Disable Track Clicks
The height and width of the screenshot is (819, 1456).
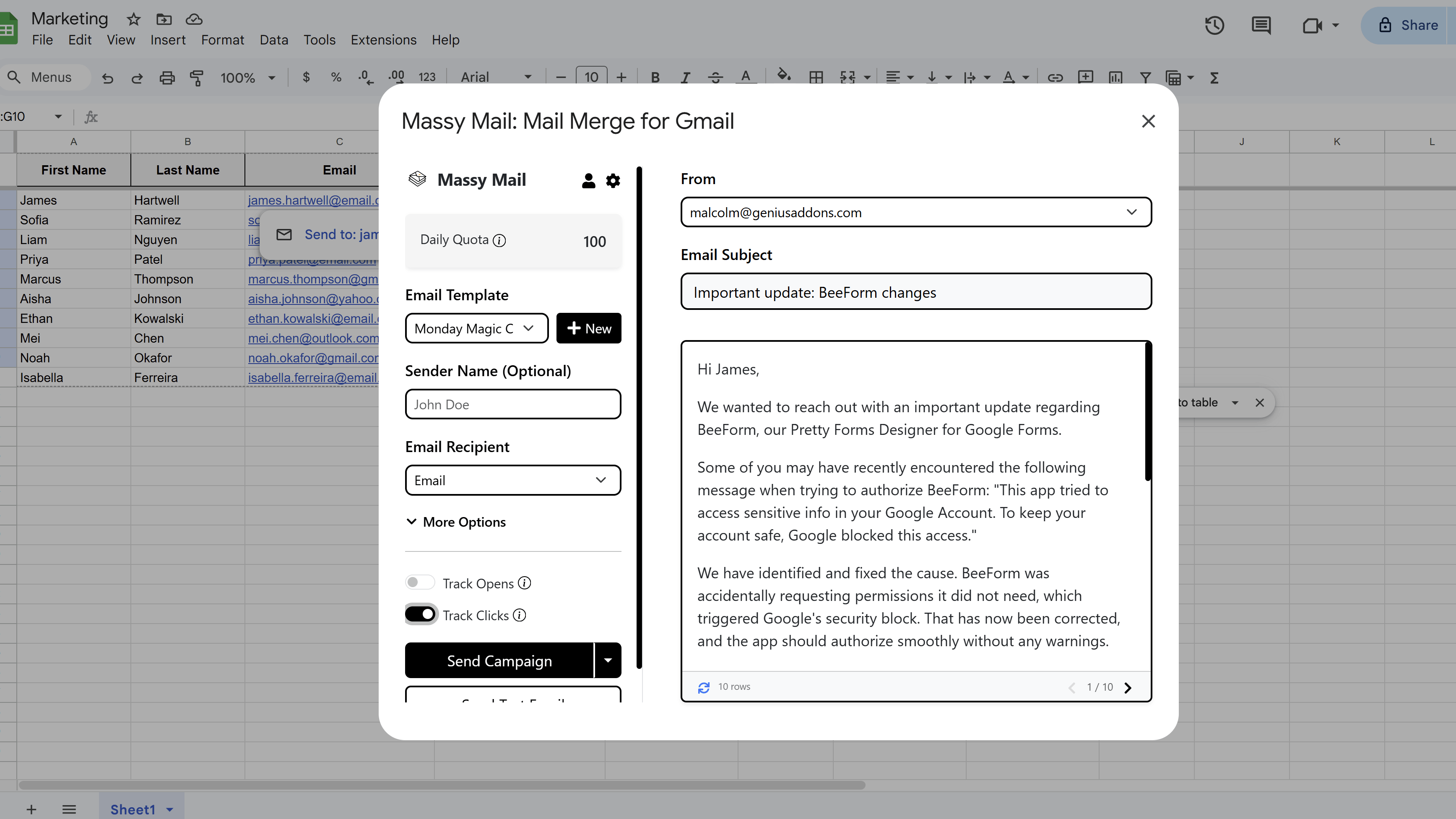pyautogui.click(x=421, y=614)
